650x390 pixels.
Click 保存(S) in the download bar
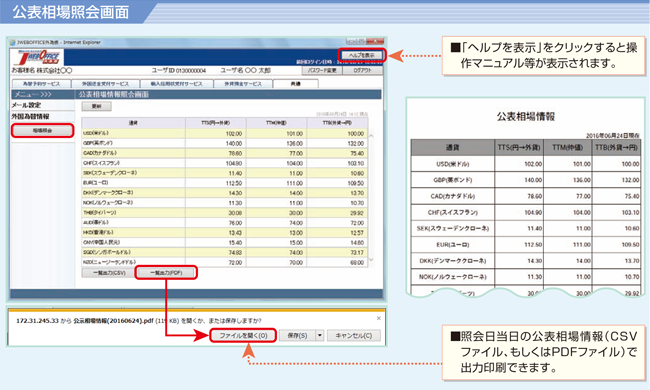297,336
